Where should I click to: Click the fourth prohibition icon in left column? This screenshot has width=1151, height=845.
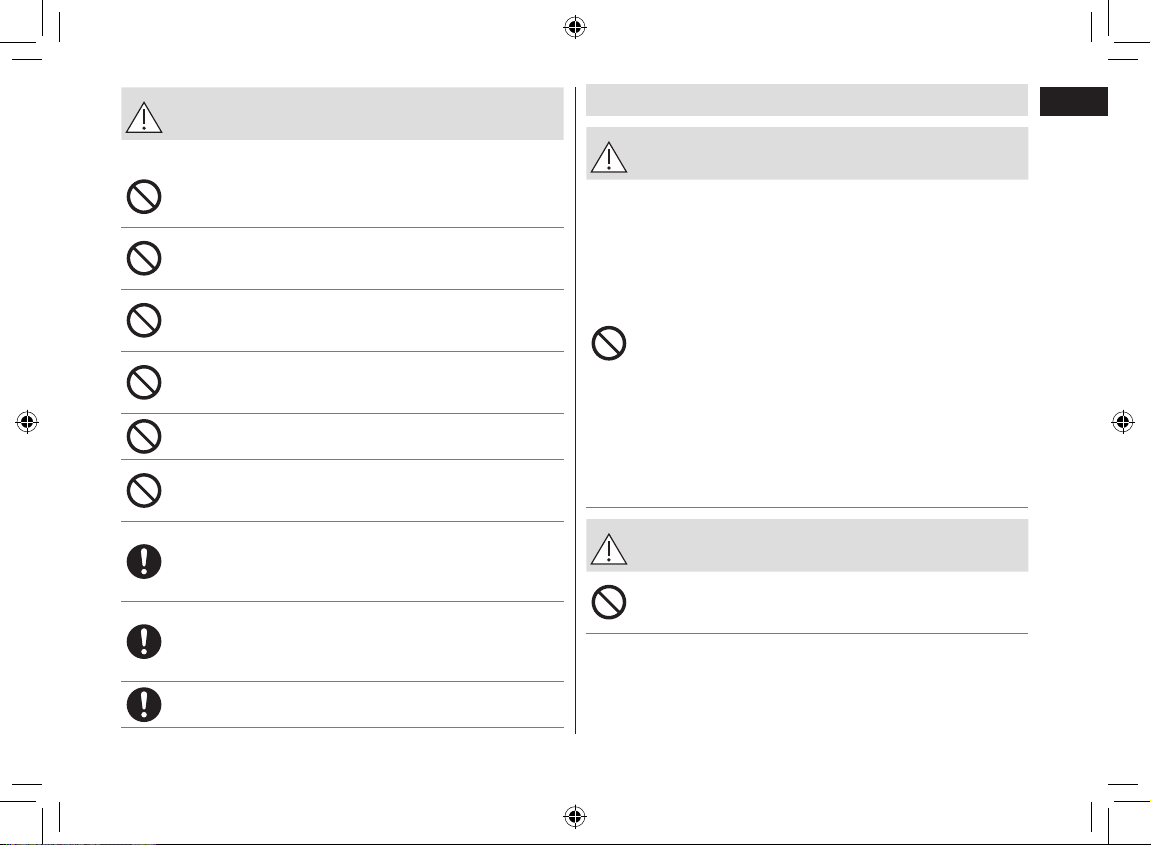tap(144, 382)
